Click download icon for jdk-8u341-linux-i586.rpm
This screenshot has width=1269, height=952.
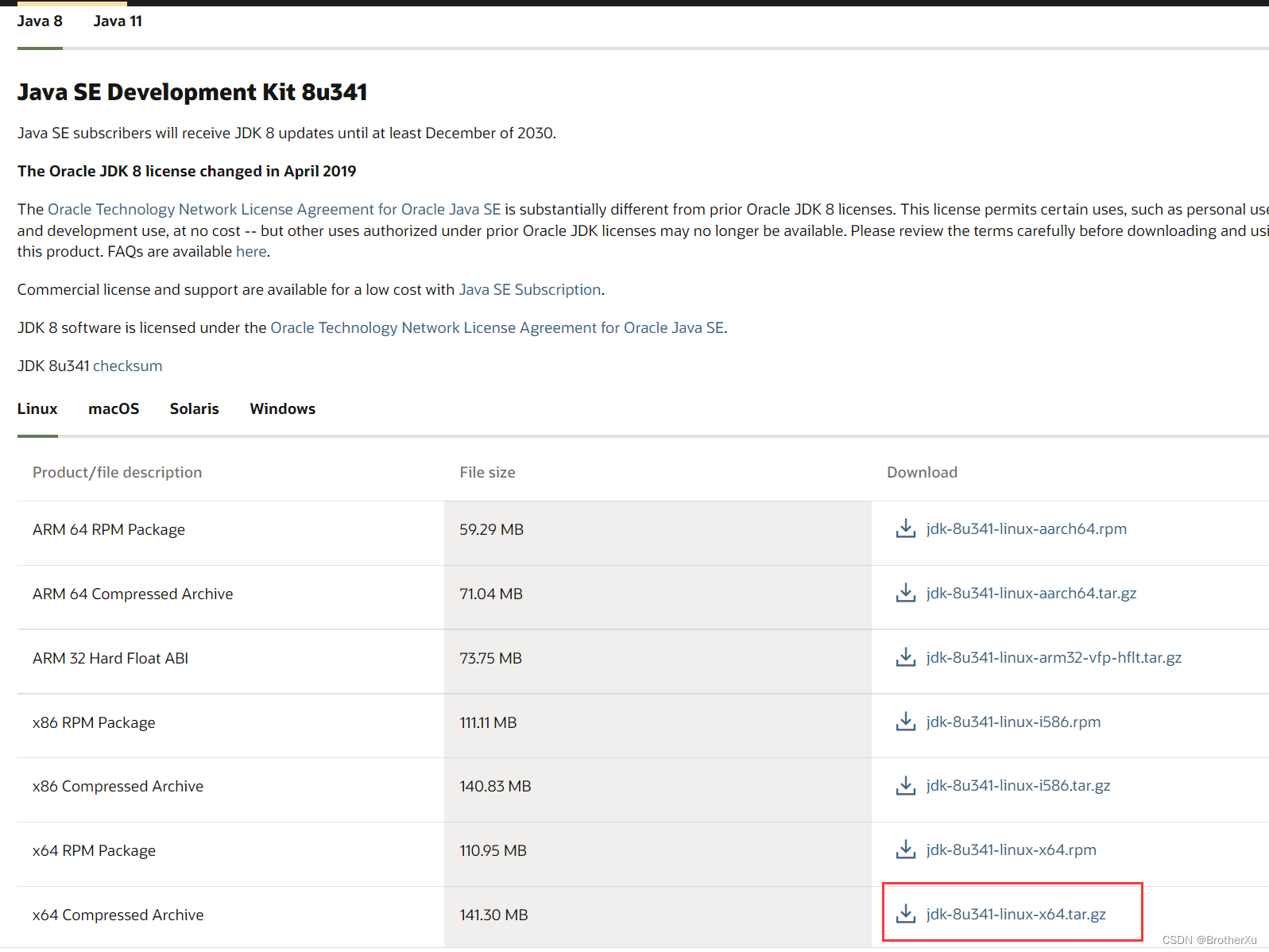[906, 722]
